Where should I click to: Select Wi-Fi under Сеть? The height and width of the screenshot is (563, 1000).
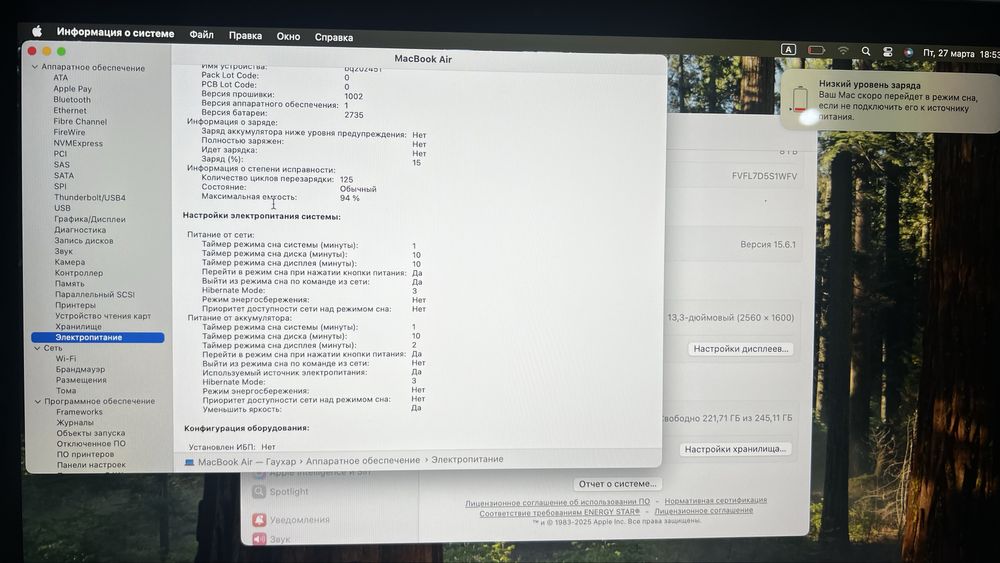[66, 358]
